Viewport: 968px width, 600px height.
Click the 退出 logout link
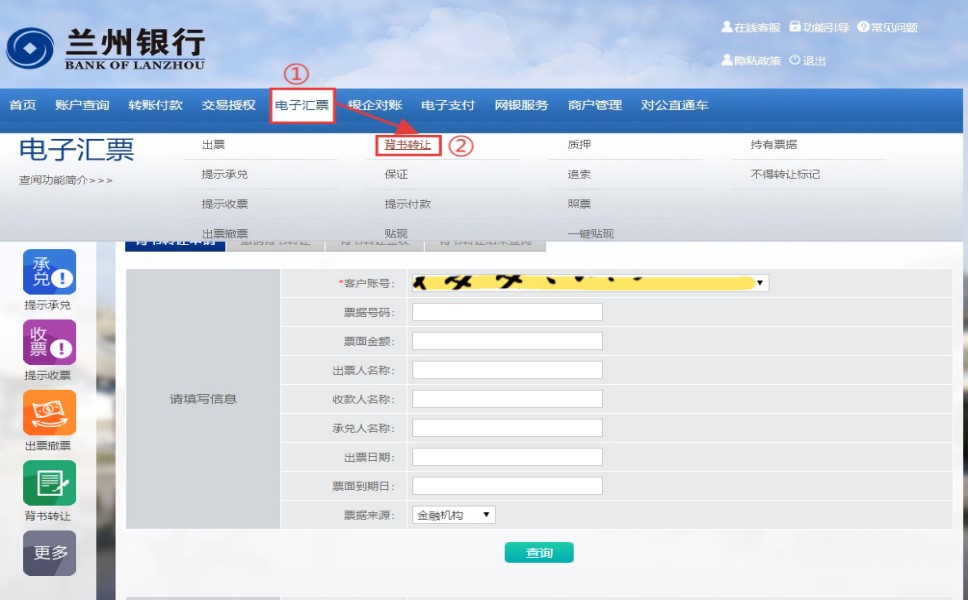[808, 61]
